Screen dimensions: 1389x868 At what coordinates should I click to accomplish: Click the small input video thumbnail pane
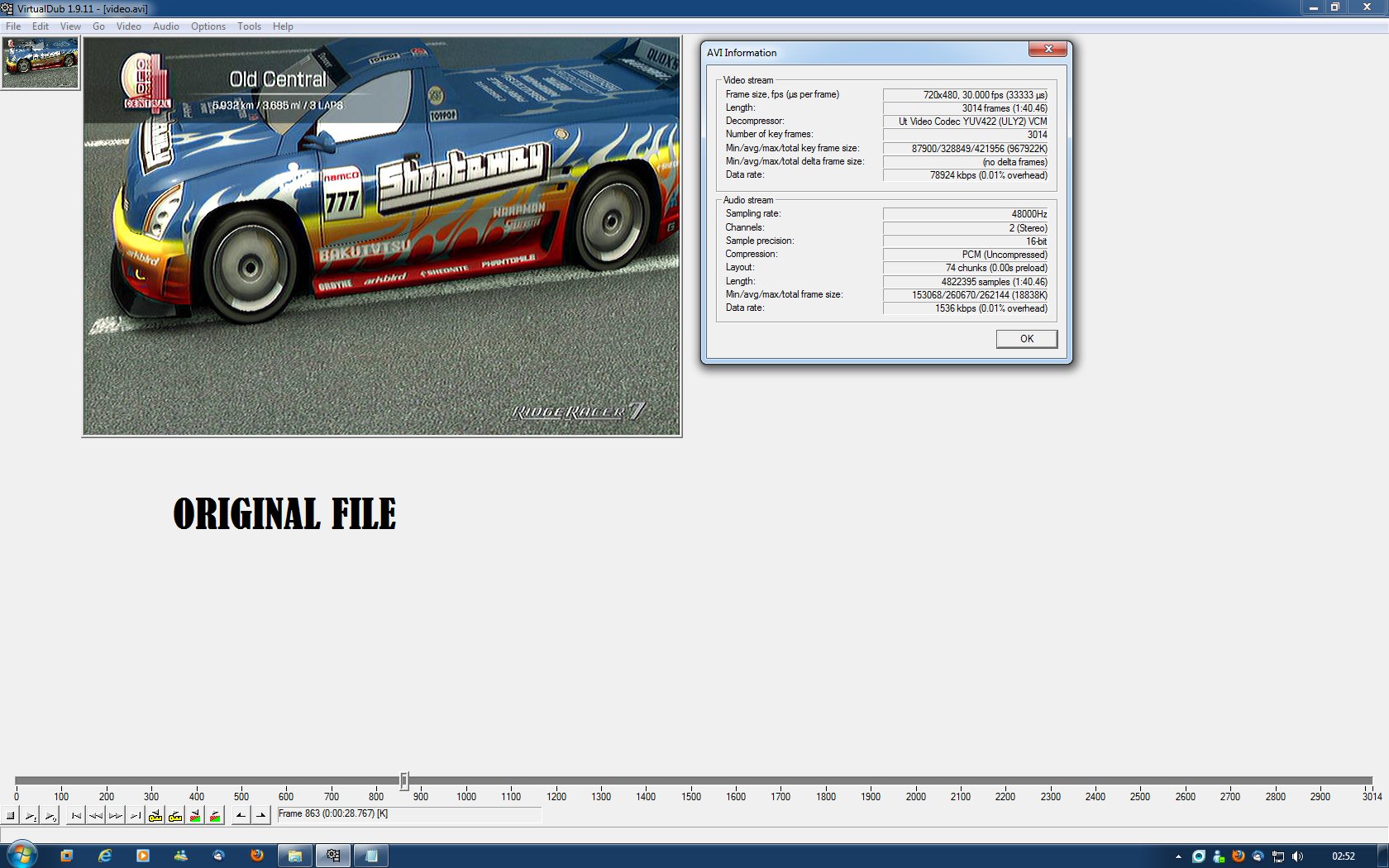pyautogui.click(x=41, y=63)
